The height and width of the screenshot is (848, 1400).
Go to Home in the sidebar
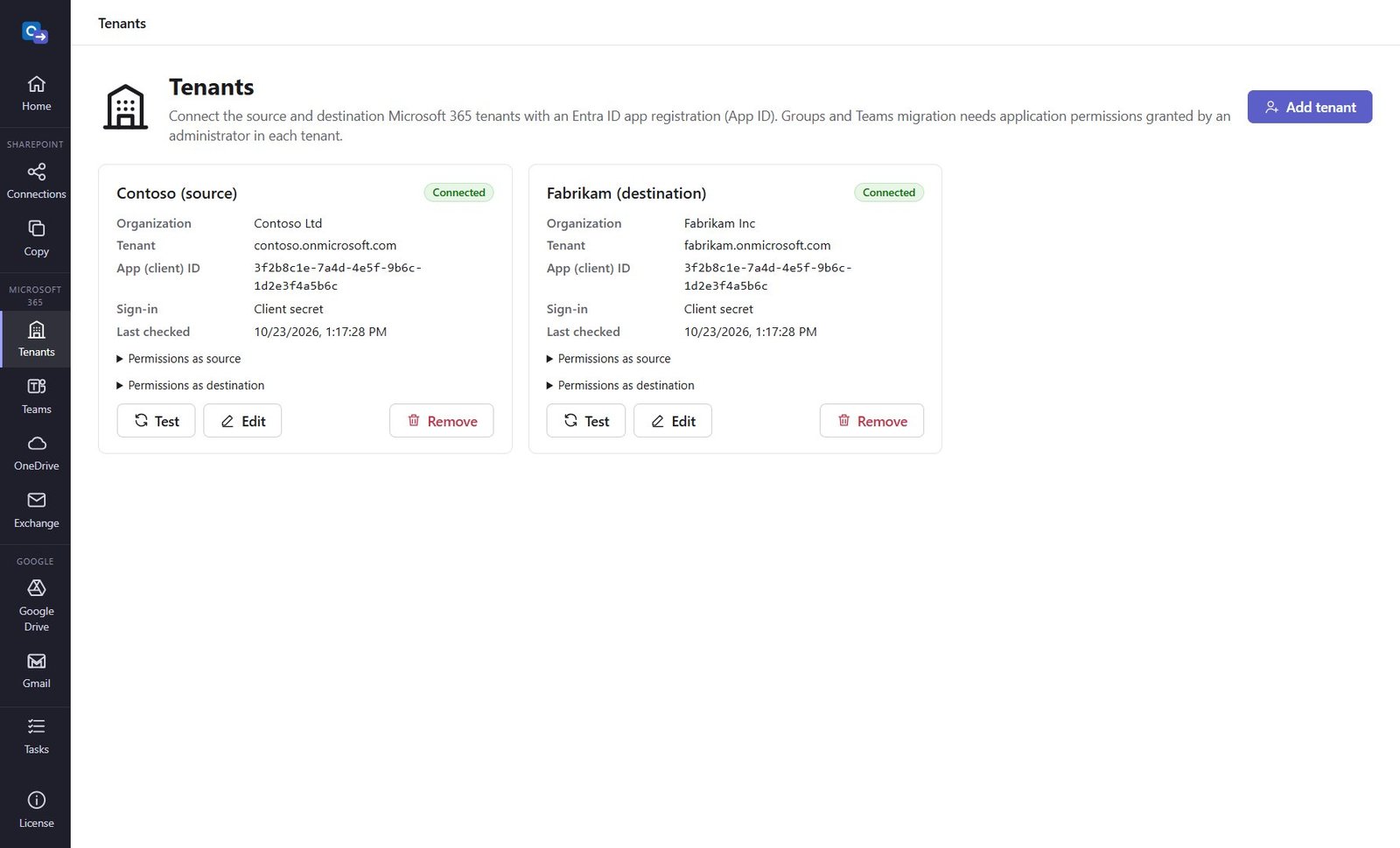36,94
